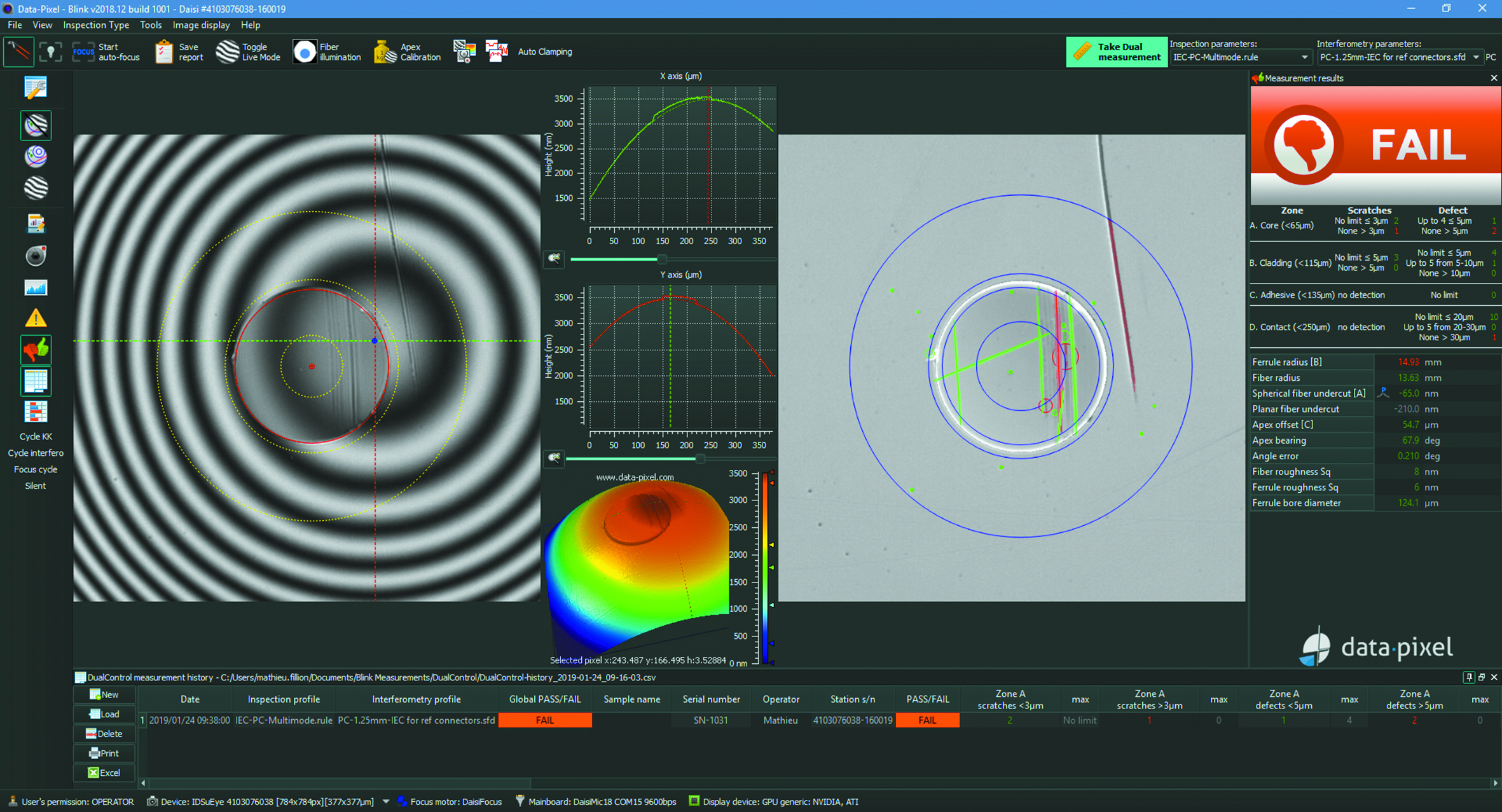Open the Image display menu
Viewport: 1502px width, 812px height.
tap(201, 25)
